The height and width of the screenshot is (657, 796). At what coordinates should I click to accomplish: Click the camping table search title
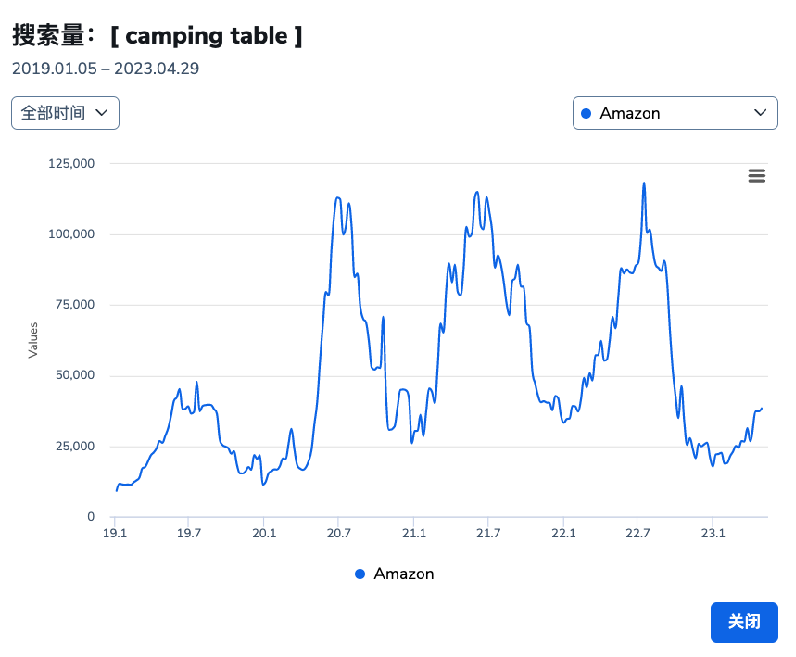coord(157,37)
